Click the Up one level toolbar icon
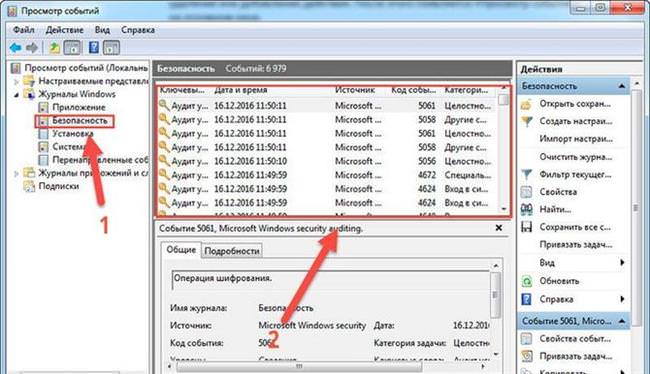The width and height of the screenshot is (650, 374). point(54,48)
